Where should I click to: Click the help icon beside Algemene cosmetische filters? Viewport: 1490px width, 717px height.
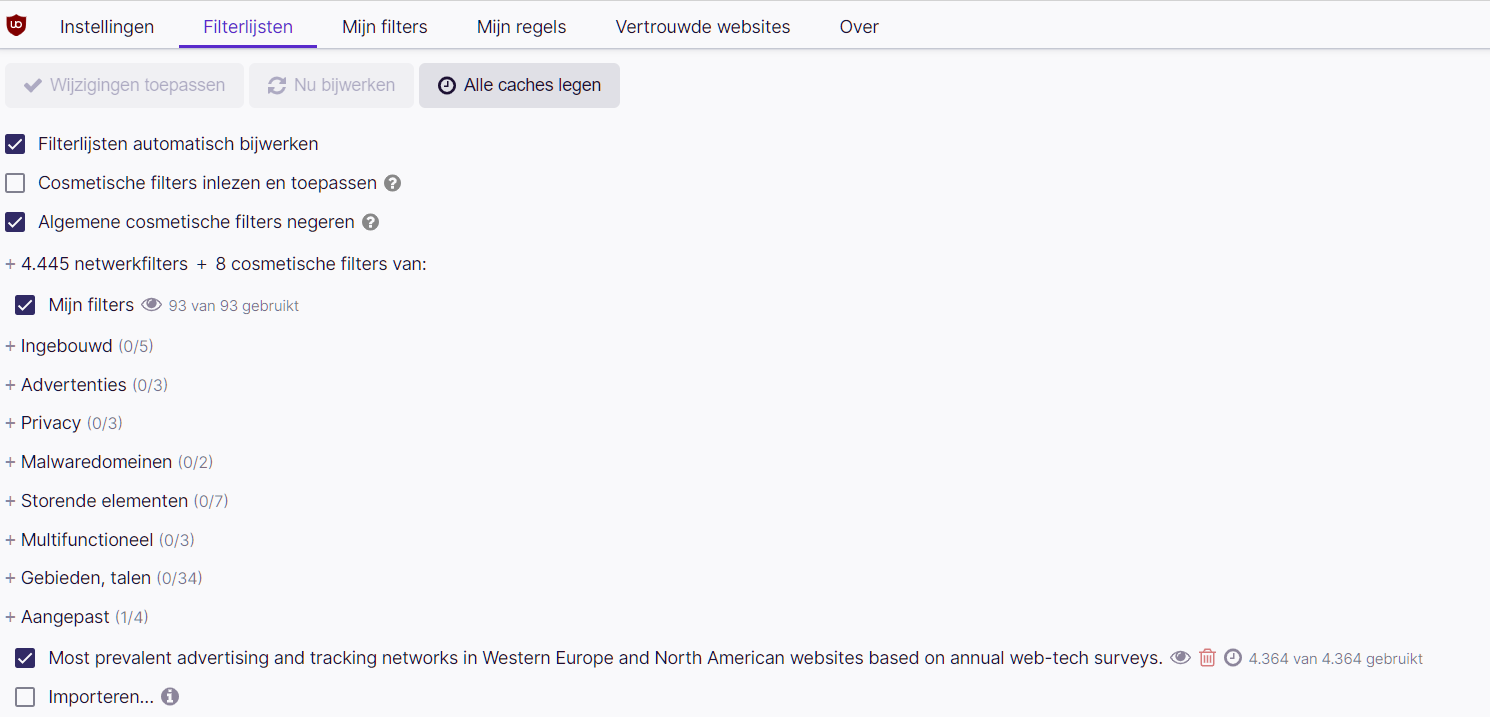click(x=371, y=222)
